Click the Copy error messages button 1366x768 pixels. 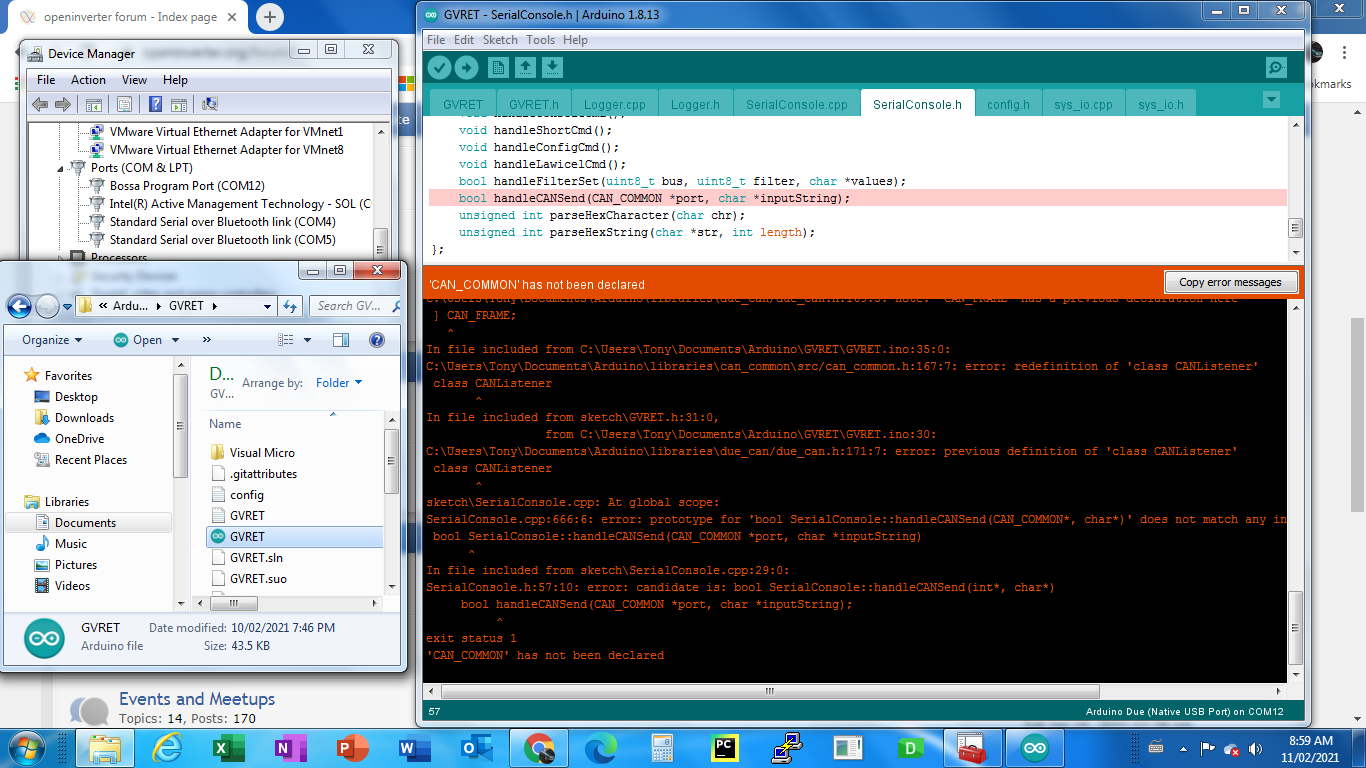[1230, 282]
